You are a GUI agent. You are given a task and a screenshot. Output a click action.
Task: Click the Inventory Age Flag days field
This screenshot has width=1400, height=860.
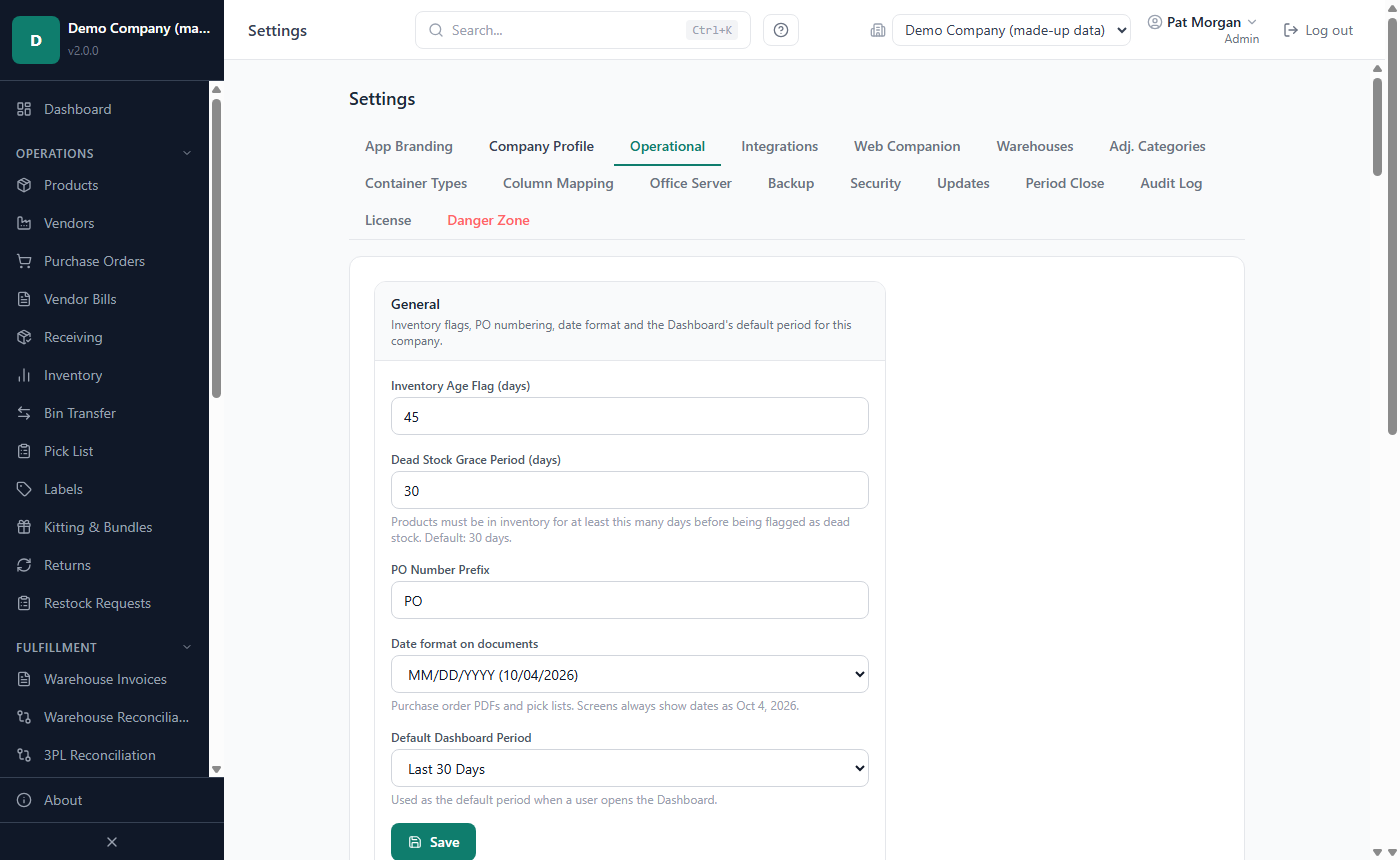[630, 416]
